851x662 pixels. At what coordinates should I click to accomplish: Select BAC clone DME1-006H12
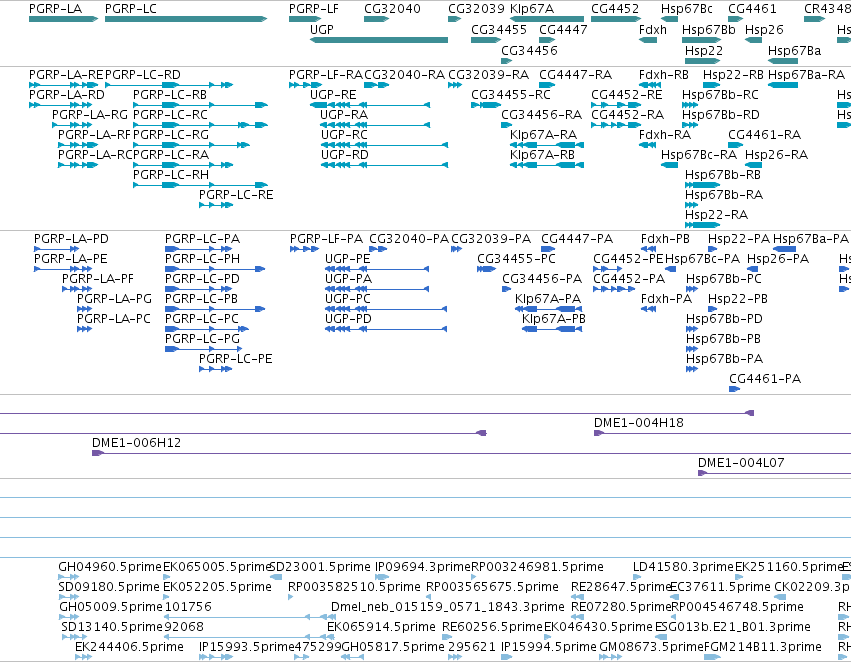click(472, 453)
